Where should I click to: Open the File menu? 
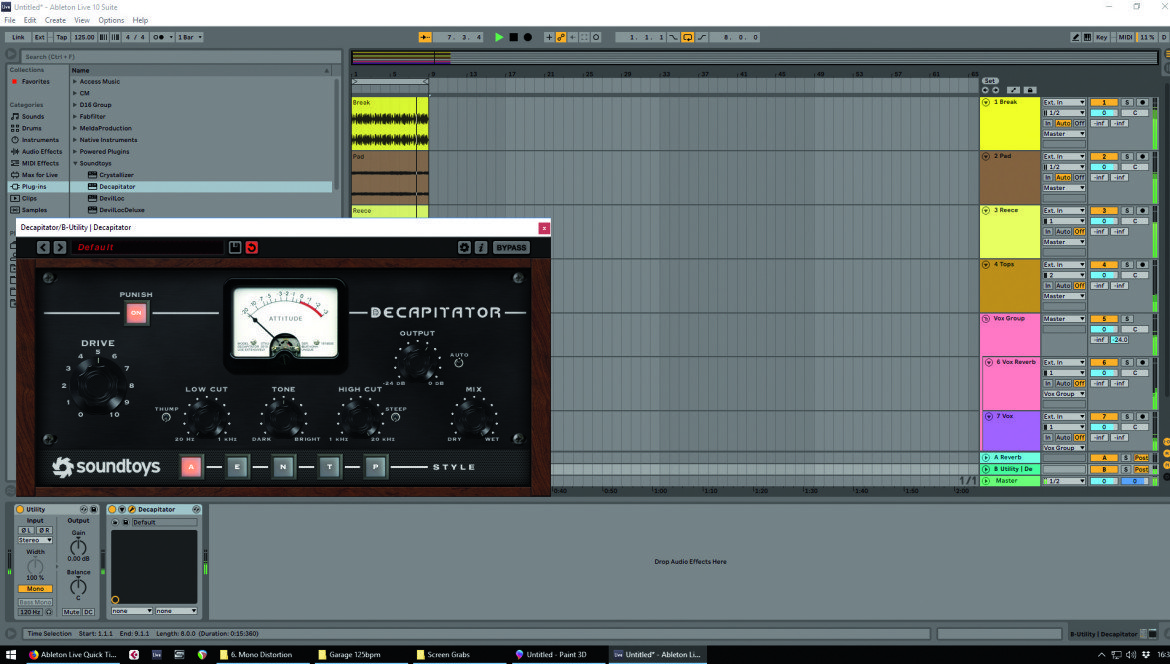(10, 20)
